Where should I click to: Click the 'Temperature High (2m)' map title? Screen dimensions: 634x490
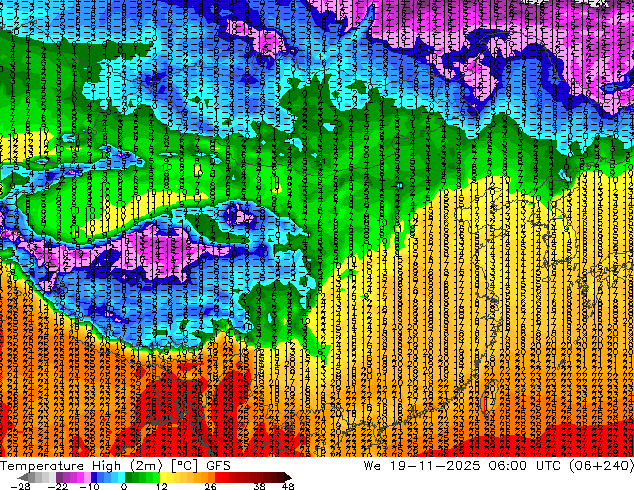[81, 466]
